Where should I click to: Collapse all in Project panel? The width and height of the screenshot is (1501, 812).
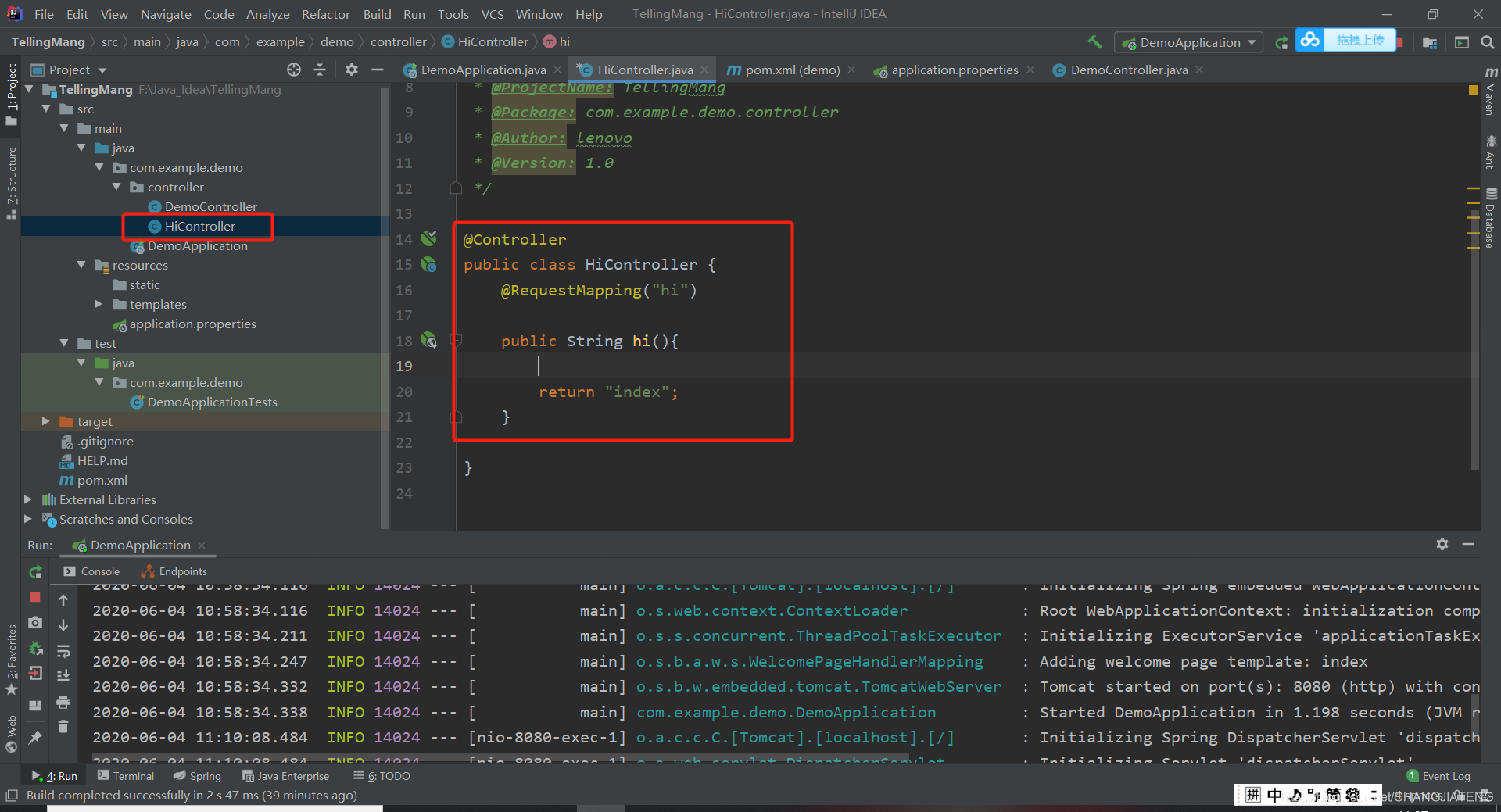point(320,70)
